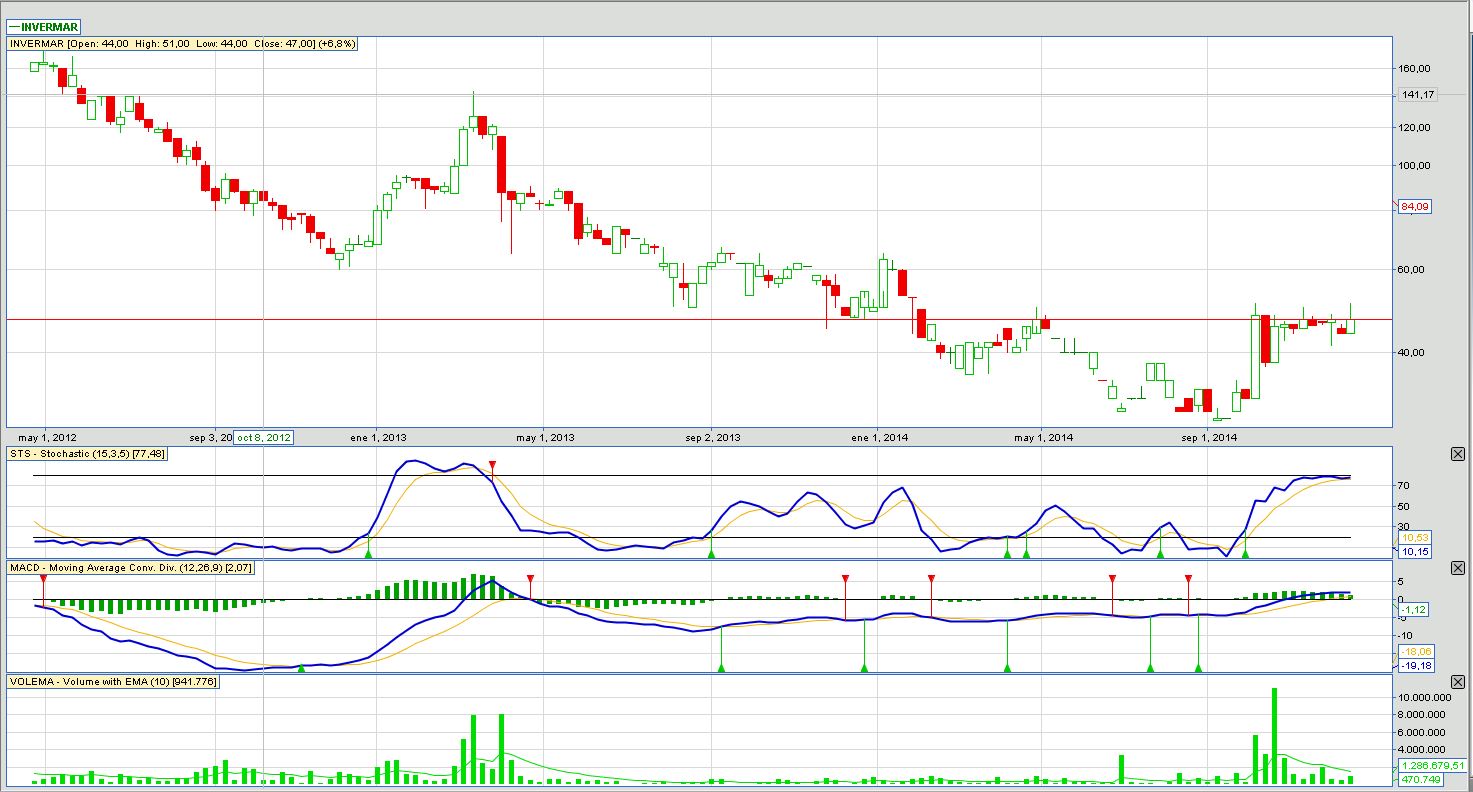Image resolution: width=1473 pixels, height=792 pixels.
Task: Close the STS Stochastic indicator panel
Action: pos(1457,454)
